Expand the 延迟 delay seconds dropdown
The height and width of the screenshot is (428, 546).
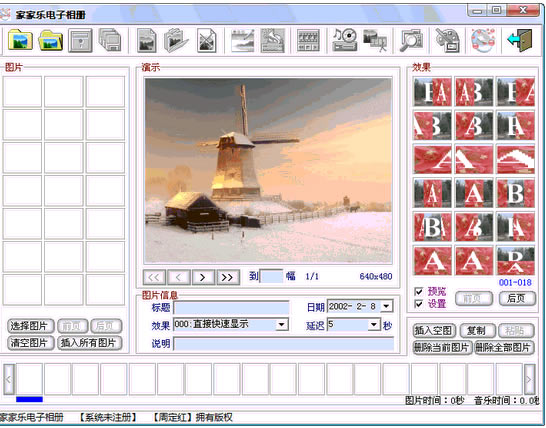coord(374,325)
